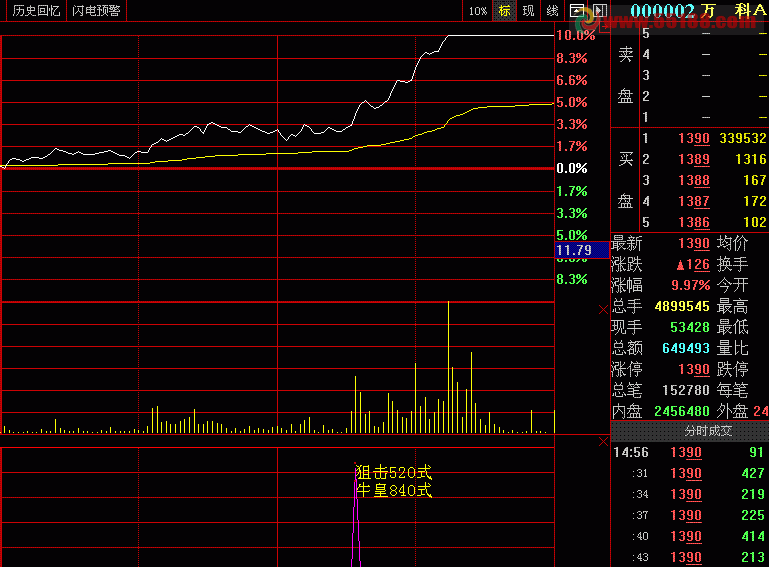Close the indicator sub-chart with its red X
769x567 pixels.
603,442
